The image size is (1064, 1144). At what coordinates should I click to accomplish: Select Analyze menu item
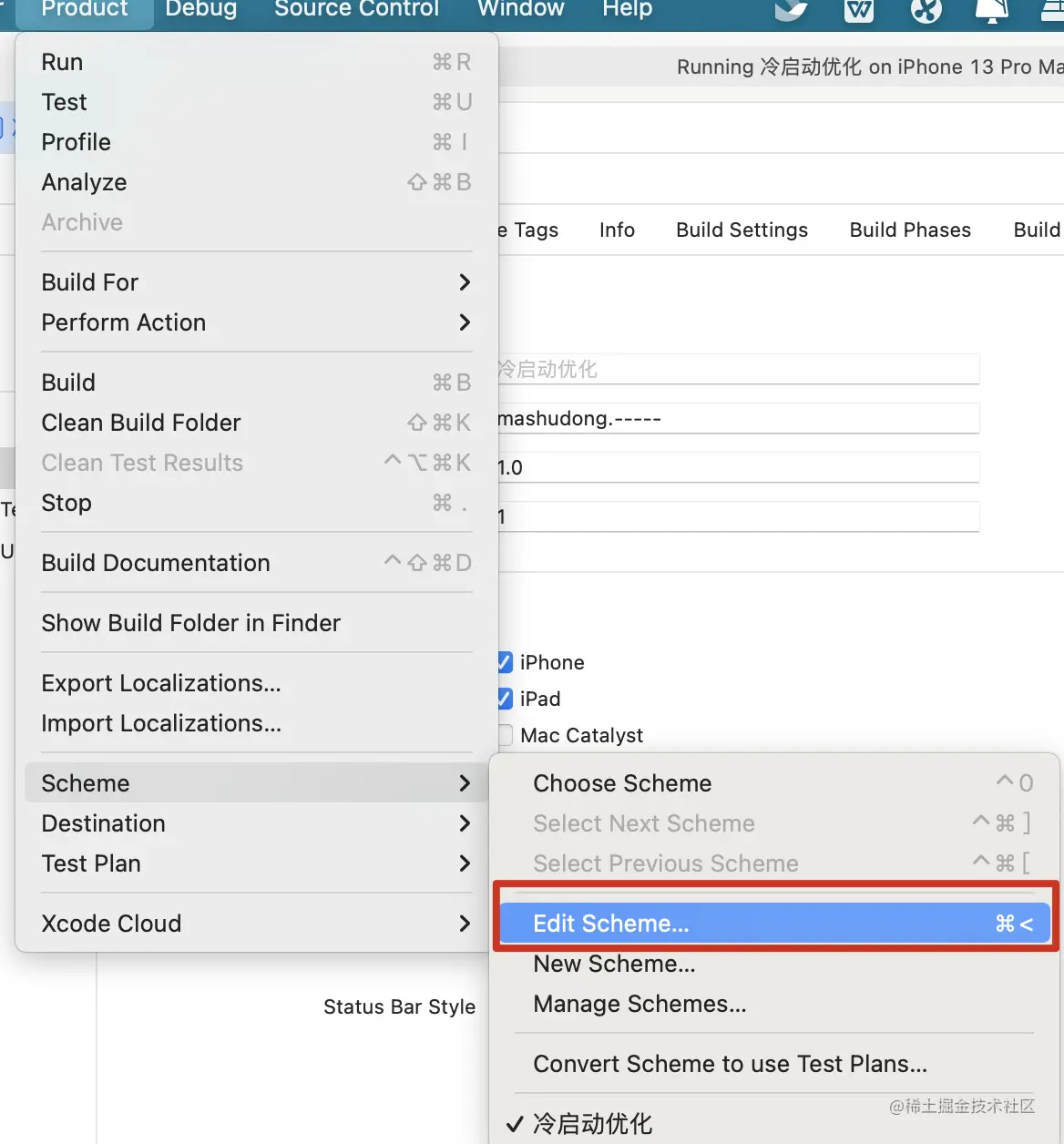point(257,182)
